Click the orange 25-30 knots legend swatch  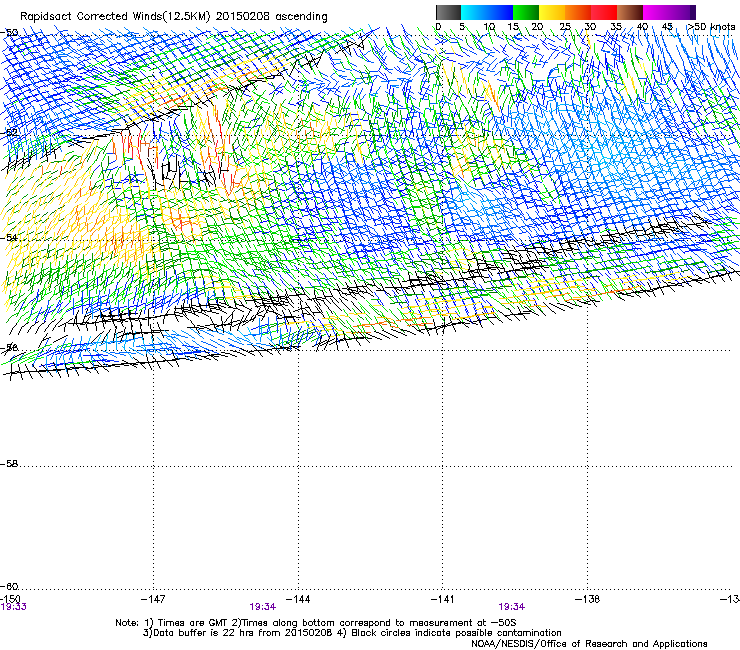coord(578,12)
